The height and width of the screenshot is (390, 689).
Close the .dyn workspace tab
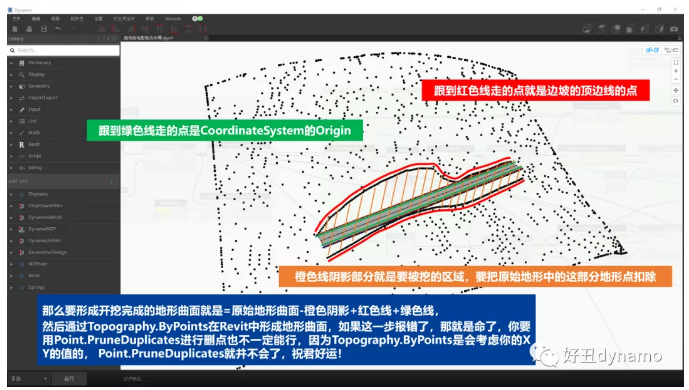[x=205, y=38]
